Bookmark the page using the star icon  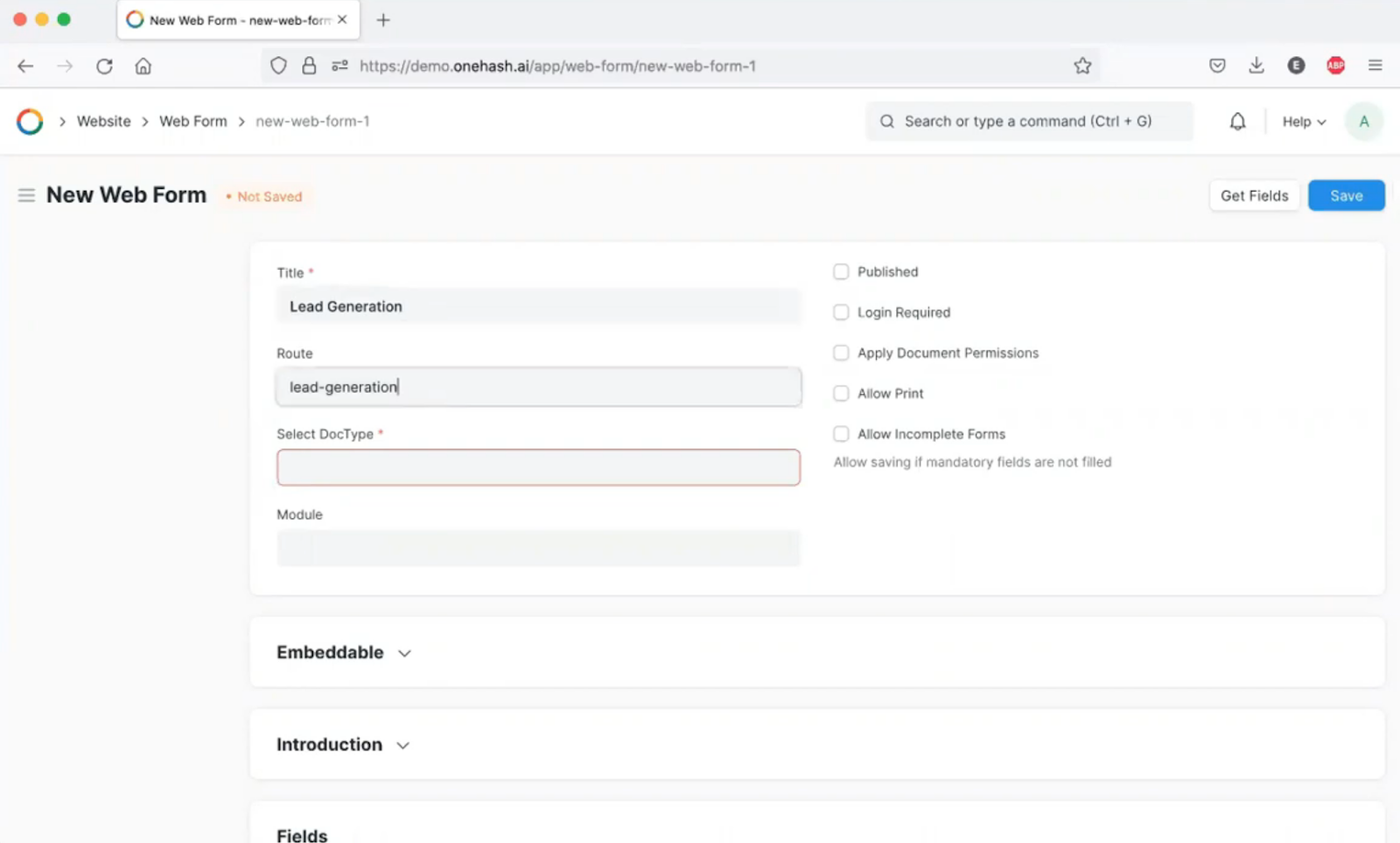[x=1082, y=65]
